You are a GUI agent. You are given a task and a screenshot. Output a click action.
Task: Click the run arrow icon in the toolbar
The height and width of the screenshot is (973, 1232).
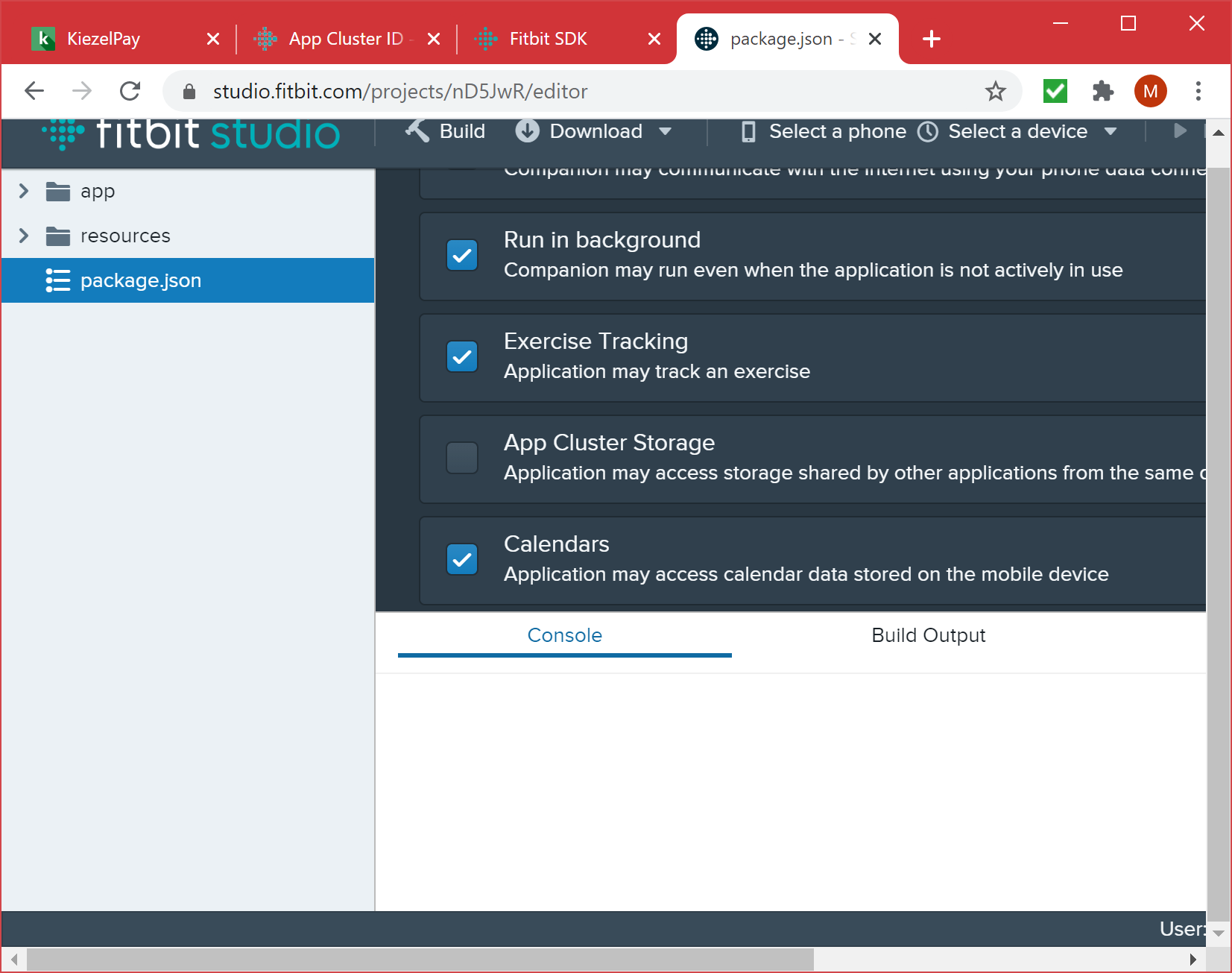[x=1178, y=131]
